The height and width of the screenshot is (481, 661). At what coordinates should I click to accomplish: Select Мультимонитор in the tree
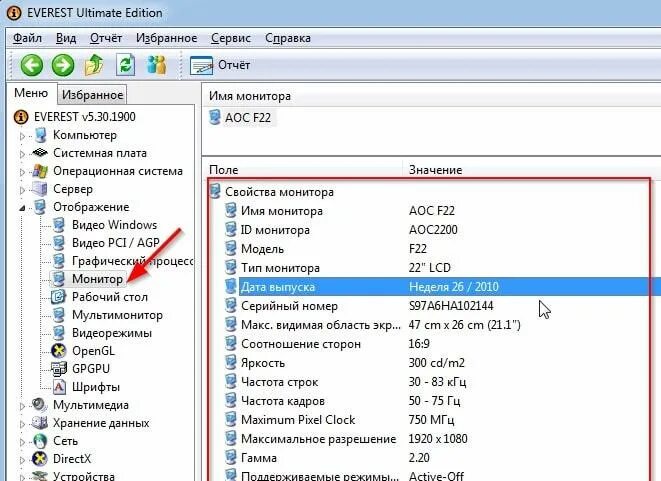(117, 315)
